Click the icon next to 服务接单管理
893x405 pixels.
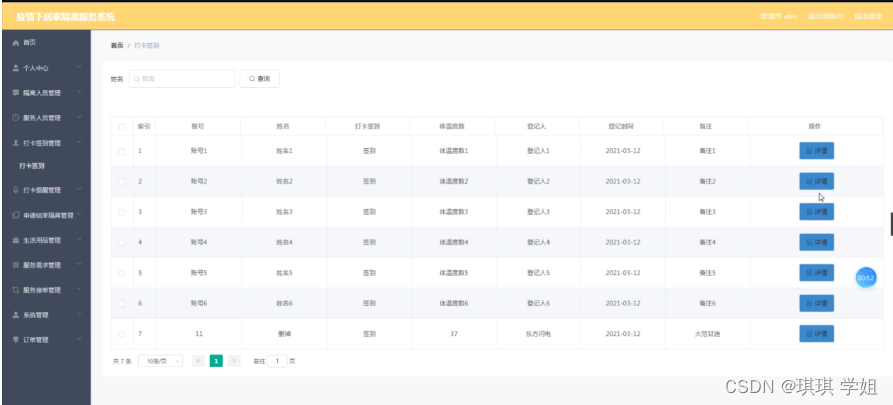pyautogui.click(x=16, y=290)
